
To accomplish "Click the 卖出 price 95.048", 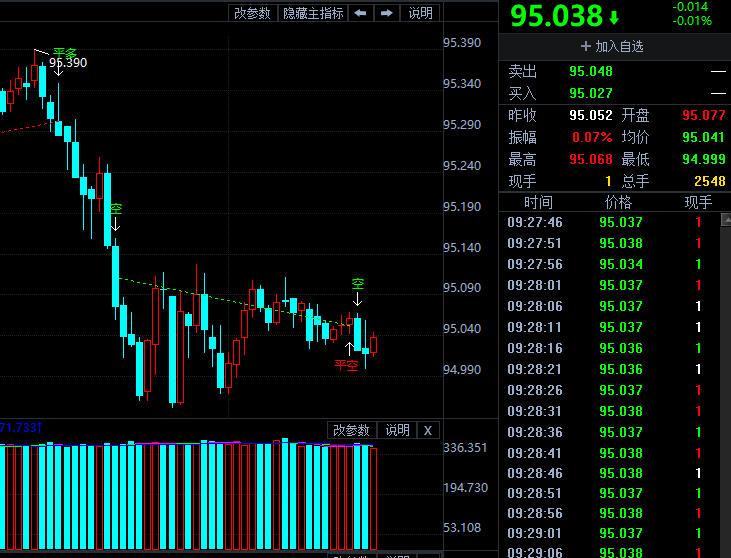I will click(591, 71).
